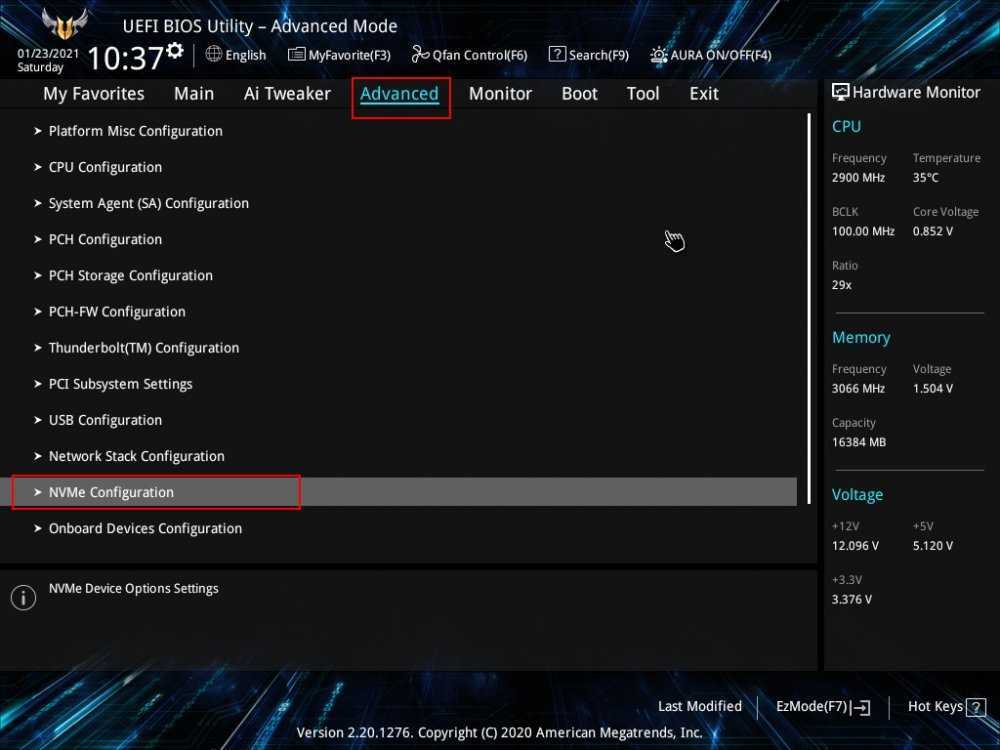Switch to the Boot tab
The image size is (1000, 750).
[579, 94]
